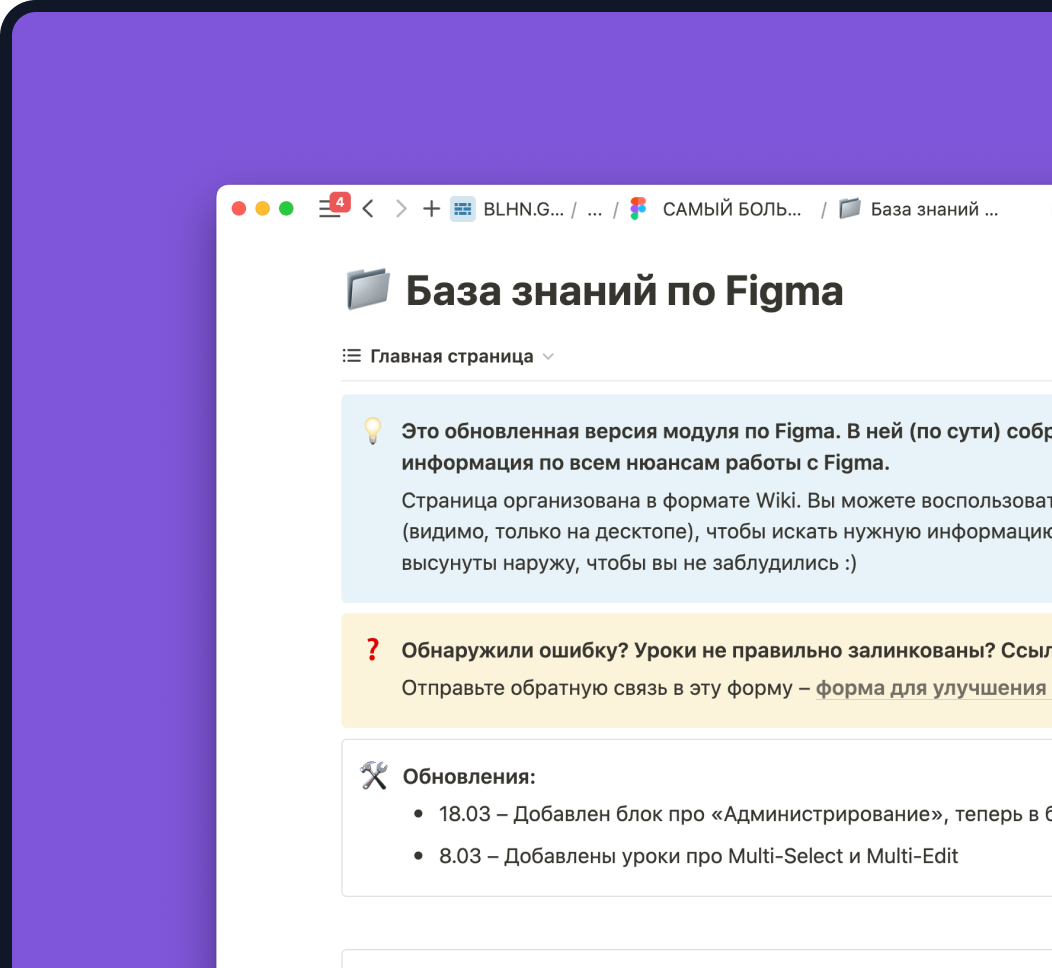
Task: Click the list view icon by Главная страница
Action: pyautogui.click(x=352, y=356)
